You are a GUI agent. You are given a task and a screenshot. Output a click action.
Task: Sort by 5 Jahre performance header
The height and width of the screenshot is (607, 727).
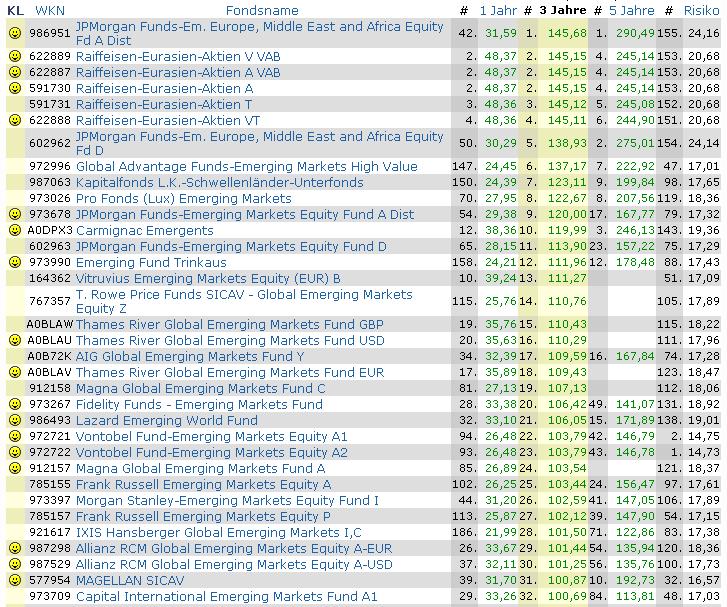(632, 10)
